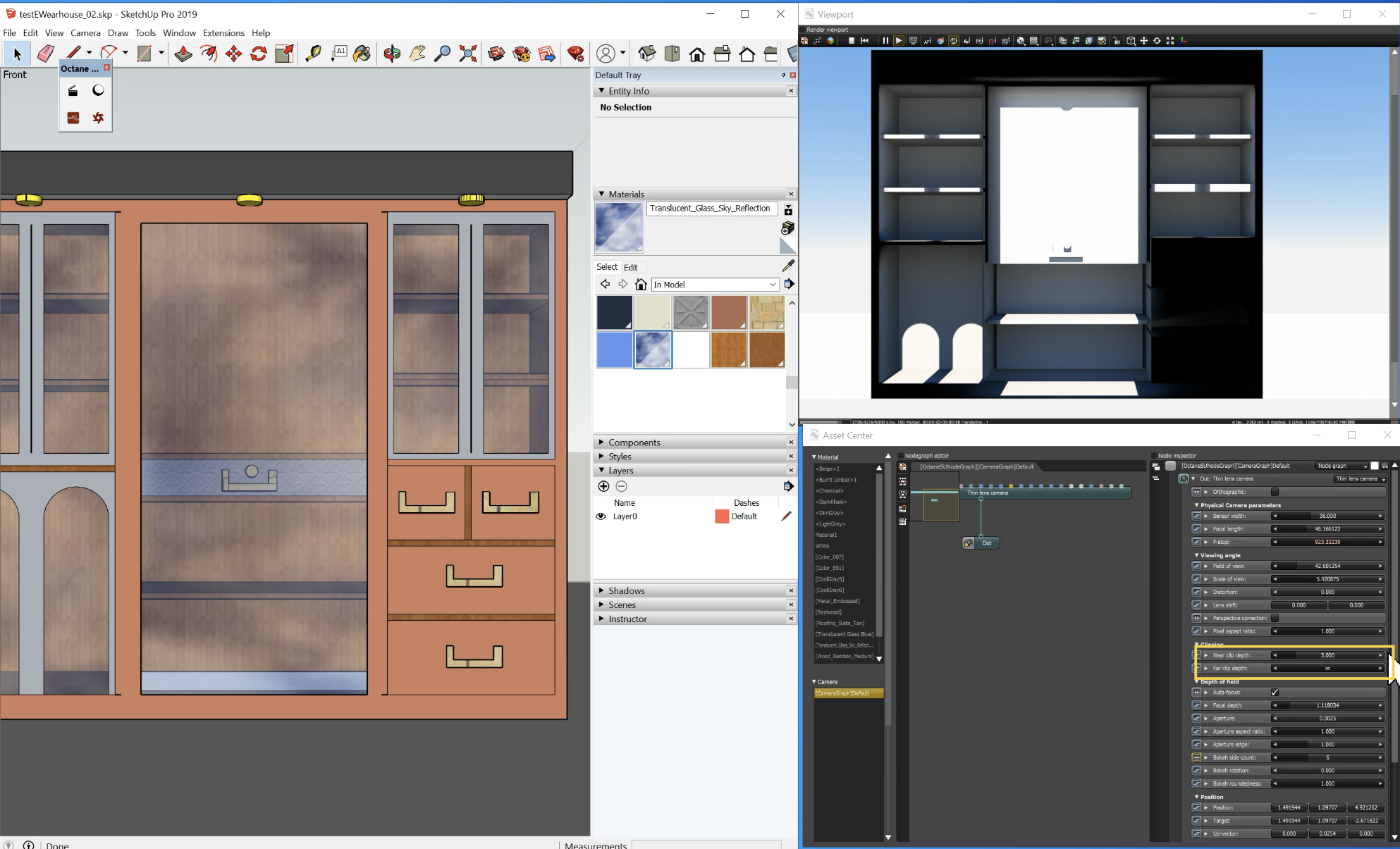Select the blue color material swatch
Image resolution: width=1400 pixels, height=849 pixels.
pos(615,350)
